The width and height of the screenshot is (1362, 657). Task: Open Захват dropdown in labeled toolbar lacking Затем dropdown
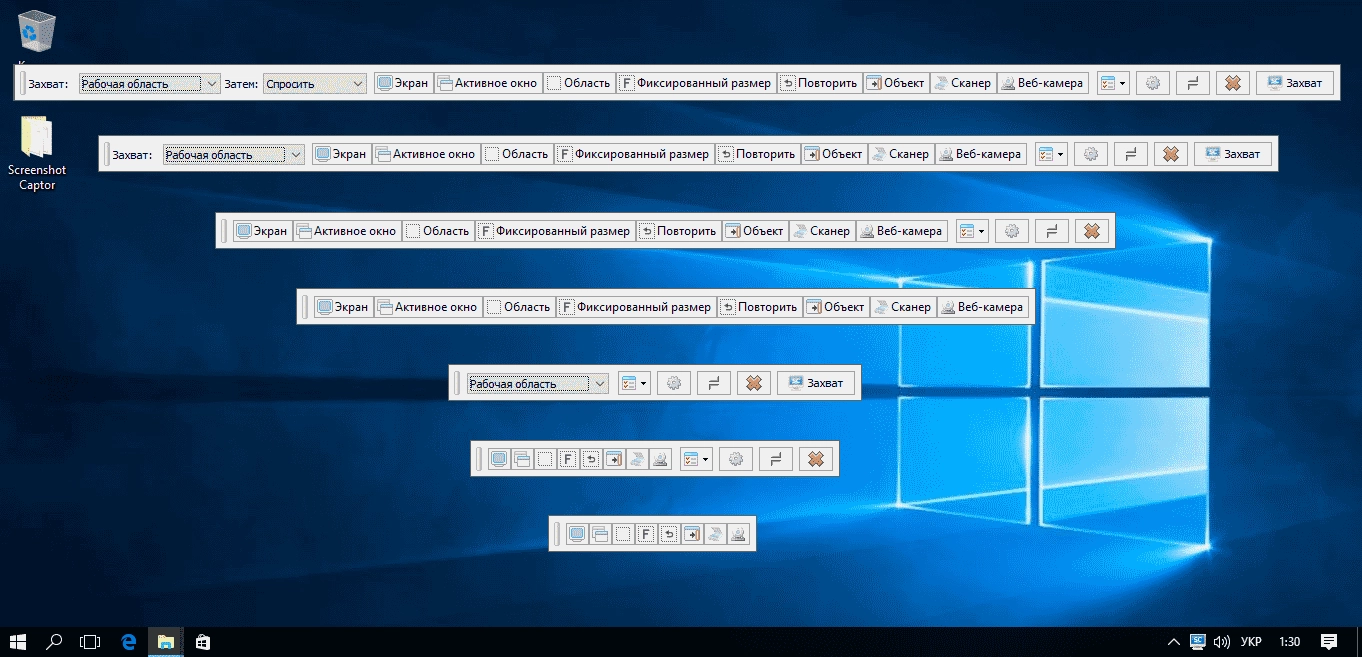233,154
